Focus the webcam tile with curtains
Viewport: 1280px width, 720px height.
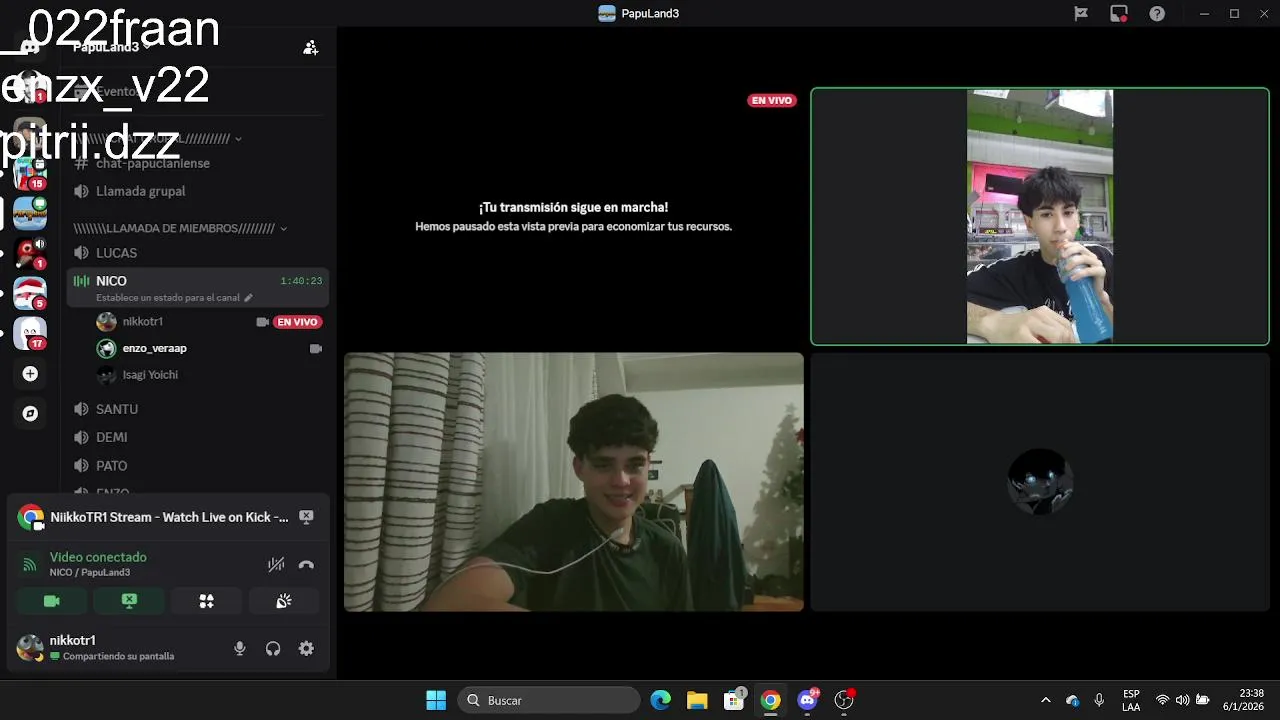pyautogui.click(x=573, y=481)
